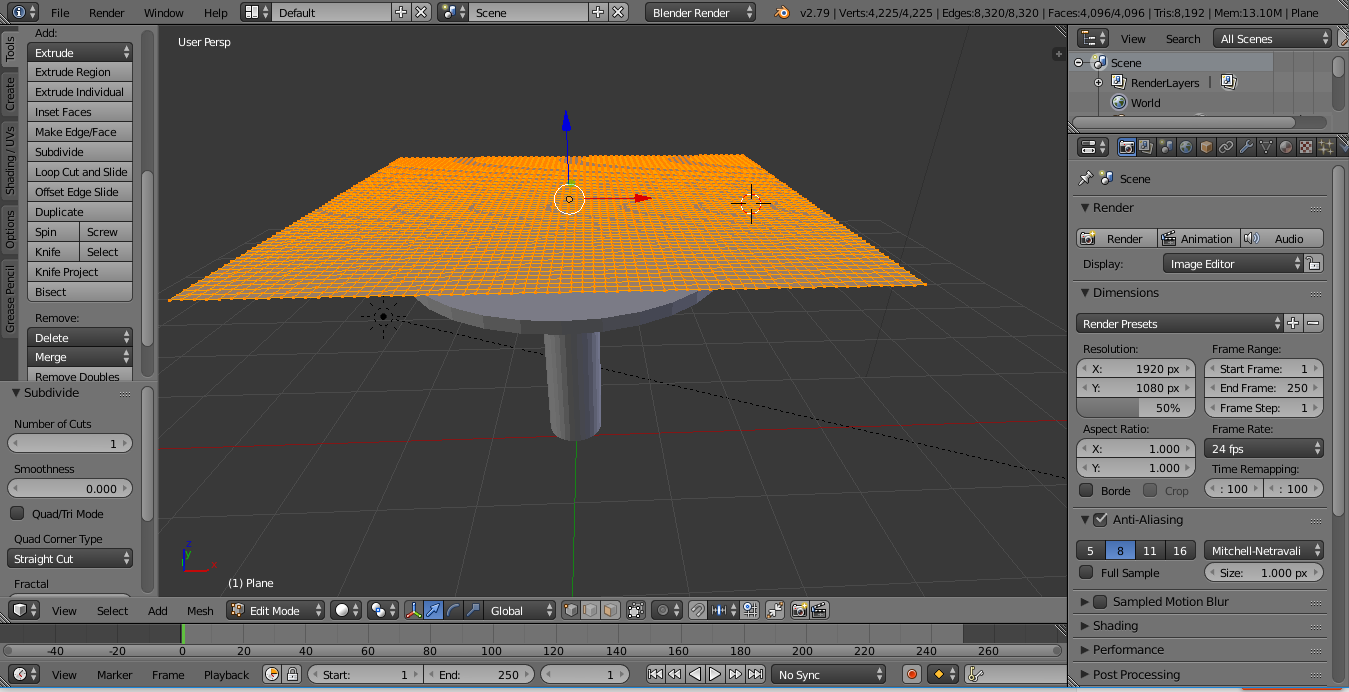Open the Texture properties tab (checker icon)
Image resolution: width=1349 pixels, height=692 pixels.
(1306, 147)
